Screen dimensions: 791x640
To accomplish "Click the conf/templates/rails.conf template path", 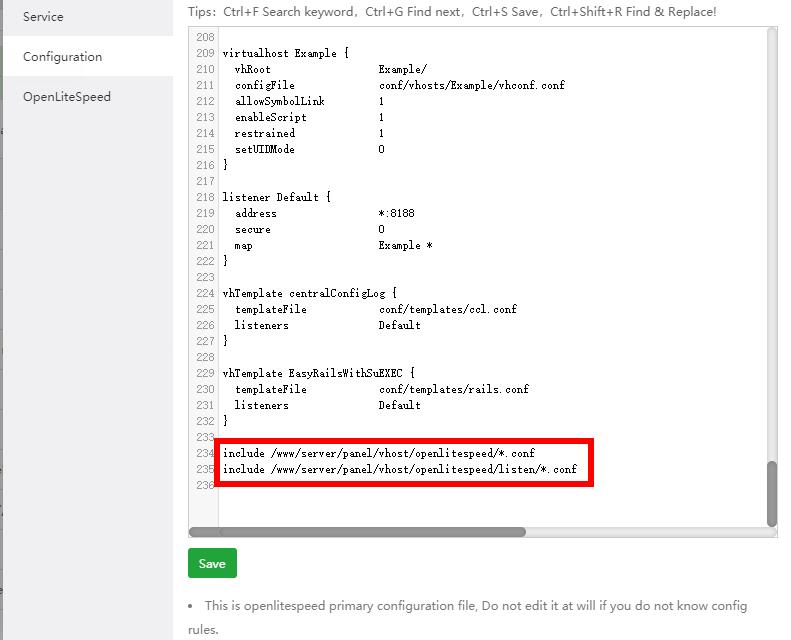I will click(x=453, y=389).
